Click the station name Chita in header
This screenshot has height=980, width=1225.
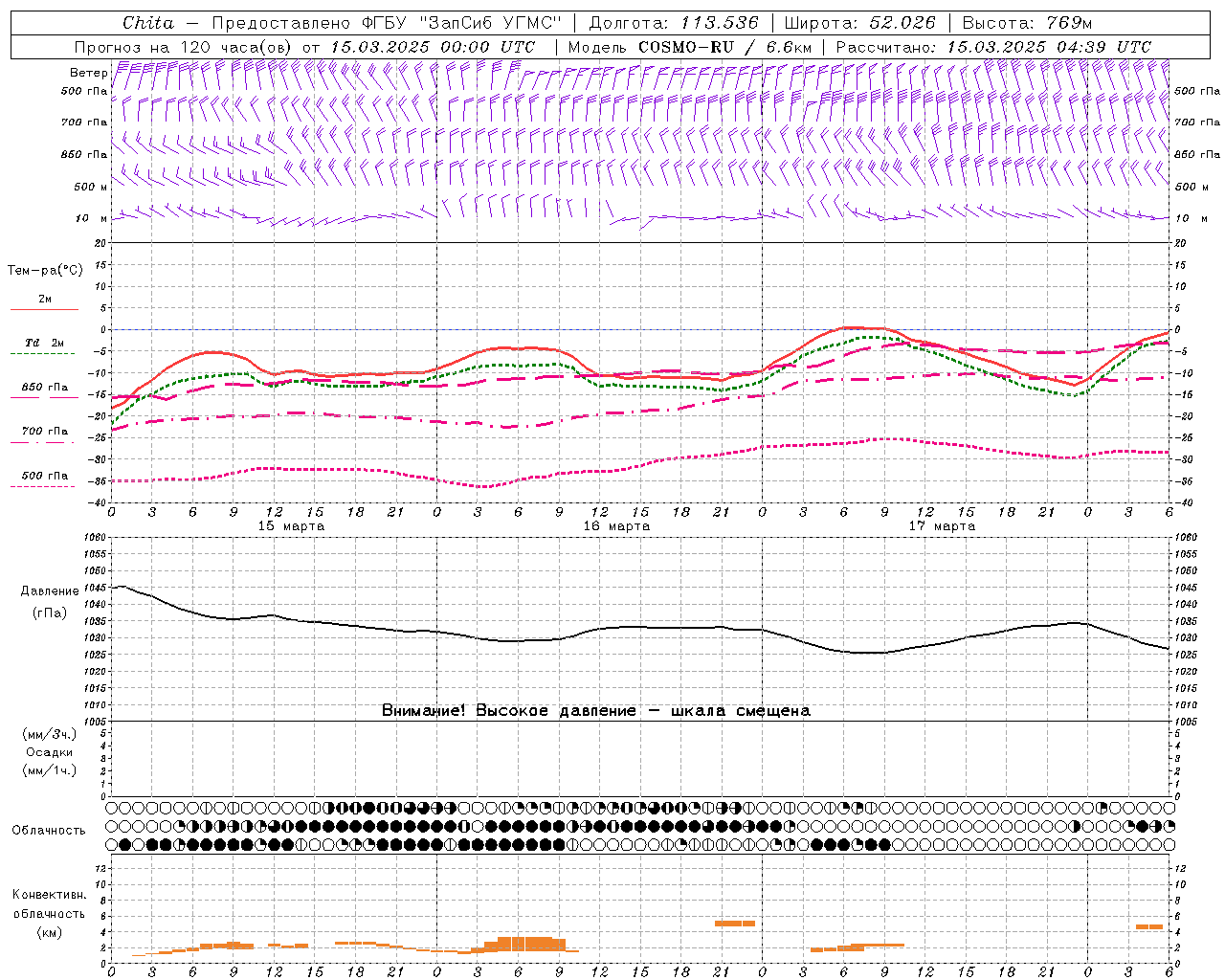148,23
